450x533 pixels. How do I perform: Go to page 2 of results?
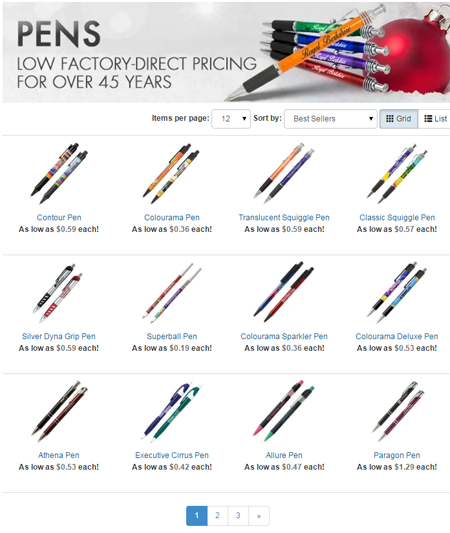tap(218, 516)
